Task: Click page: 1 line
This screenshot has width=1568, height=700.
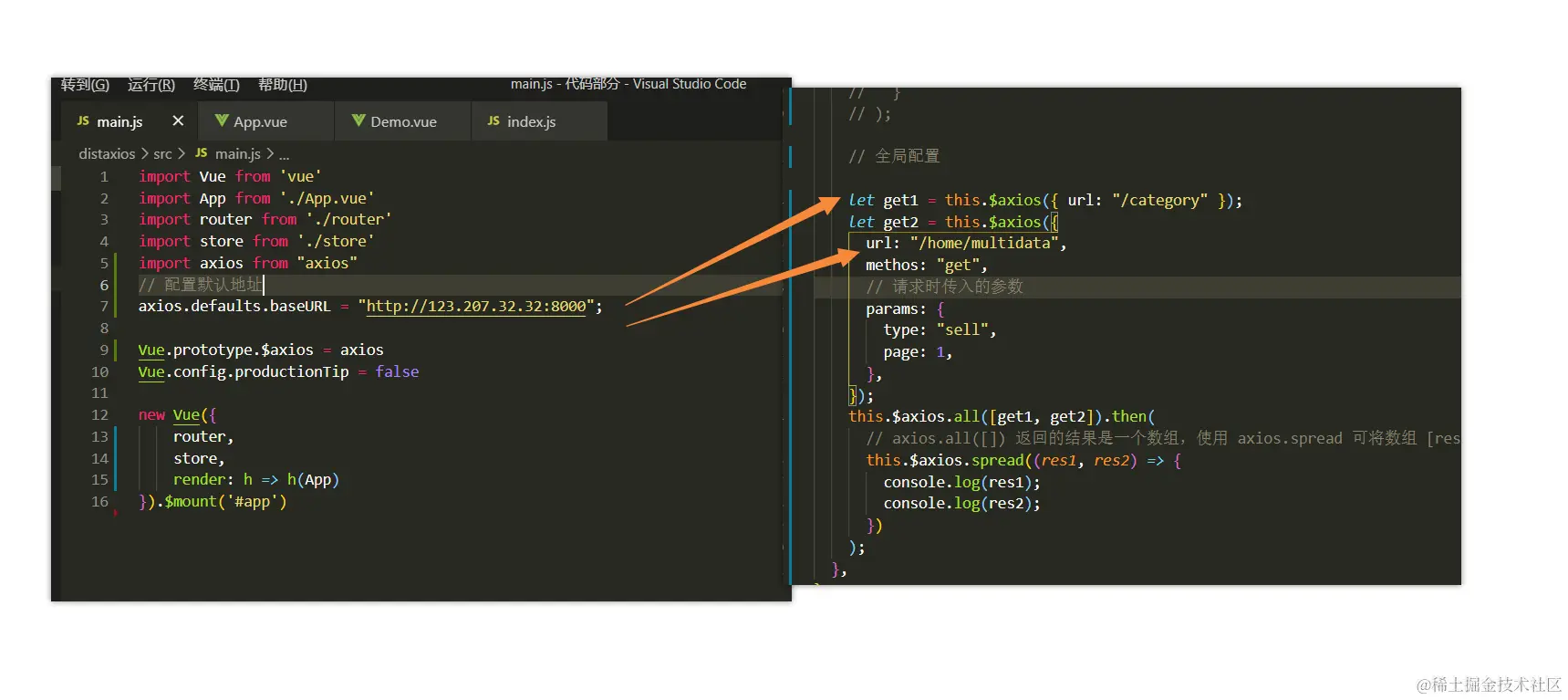Action: (x=918, y=352)
